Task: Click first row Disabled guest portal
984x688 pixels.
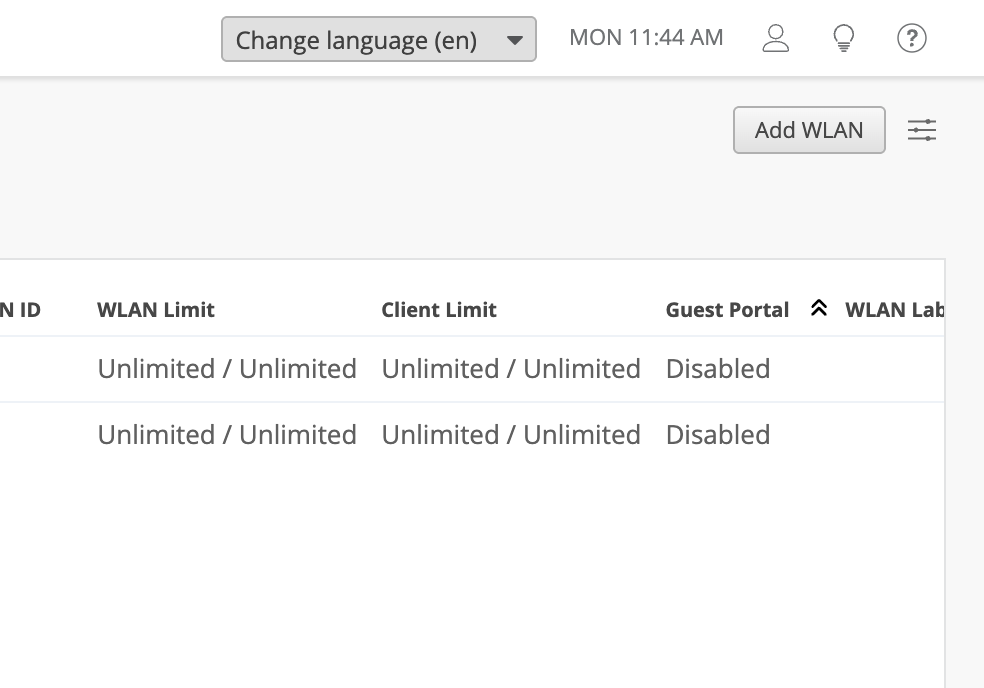Action: click(x=718, y=368)
